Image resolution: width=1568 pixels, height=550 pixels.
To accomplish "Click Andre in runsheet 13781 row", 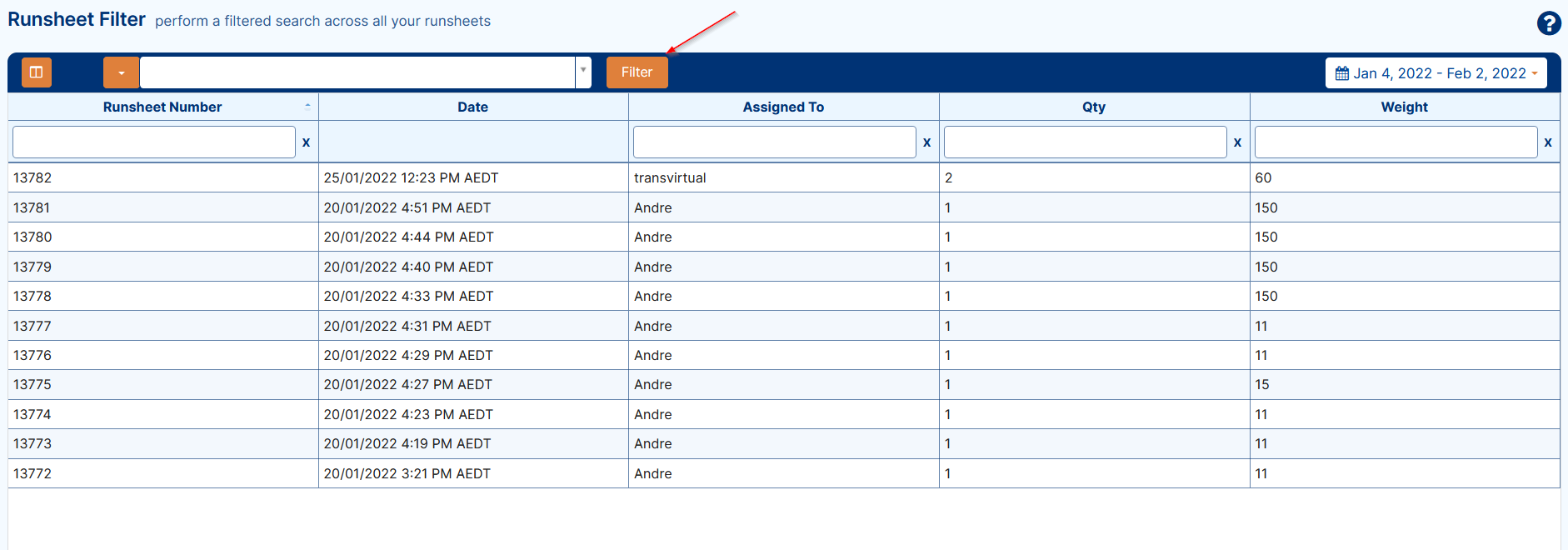I will [x=652, y=207].
